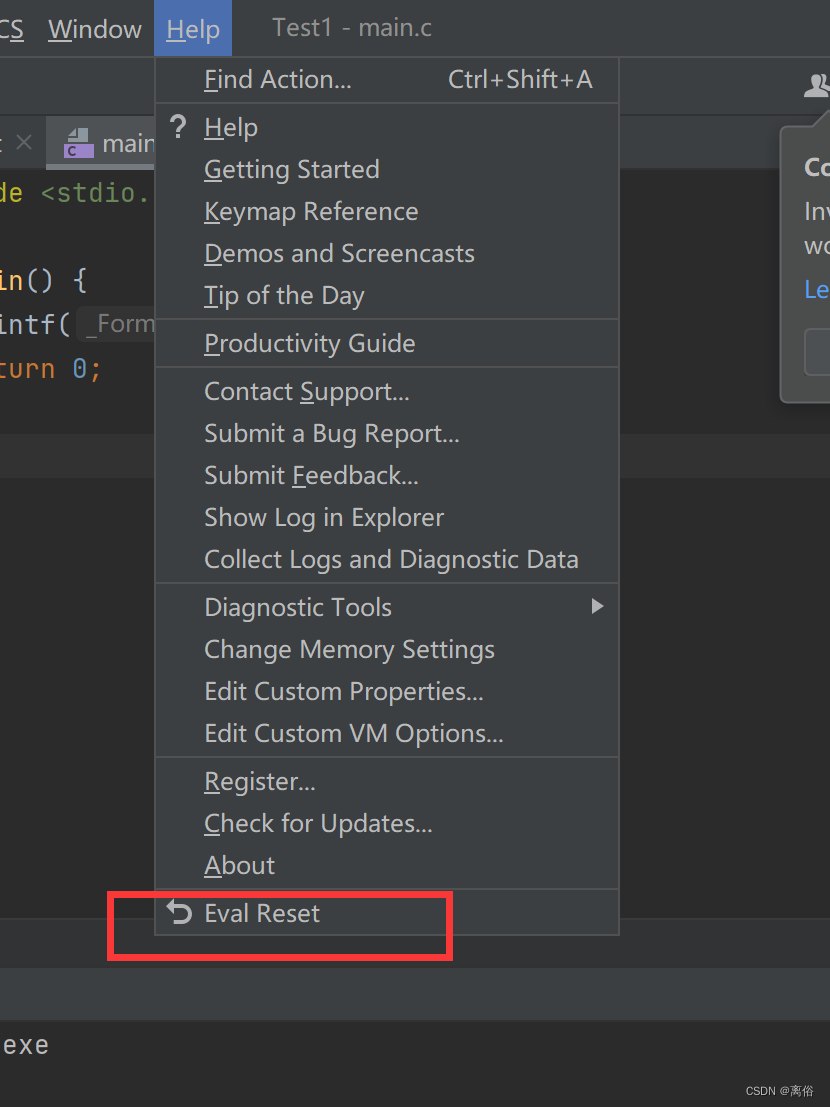Open Keymap Reference
The image size is (830, 1107).
[387, 212]
